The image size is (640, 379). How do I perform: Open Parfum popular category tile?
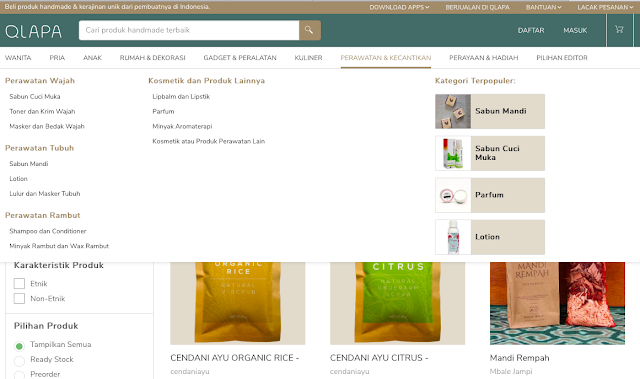490,195
